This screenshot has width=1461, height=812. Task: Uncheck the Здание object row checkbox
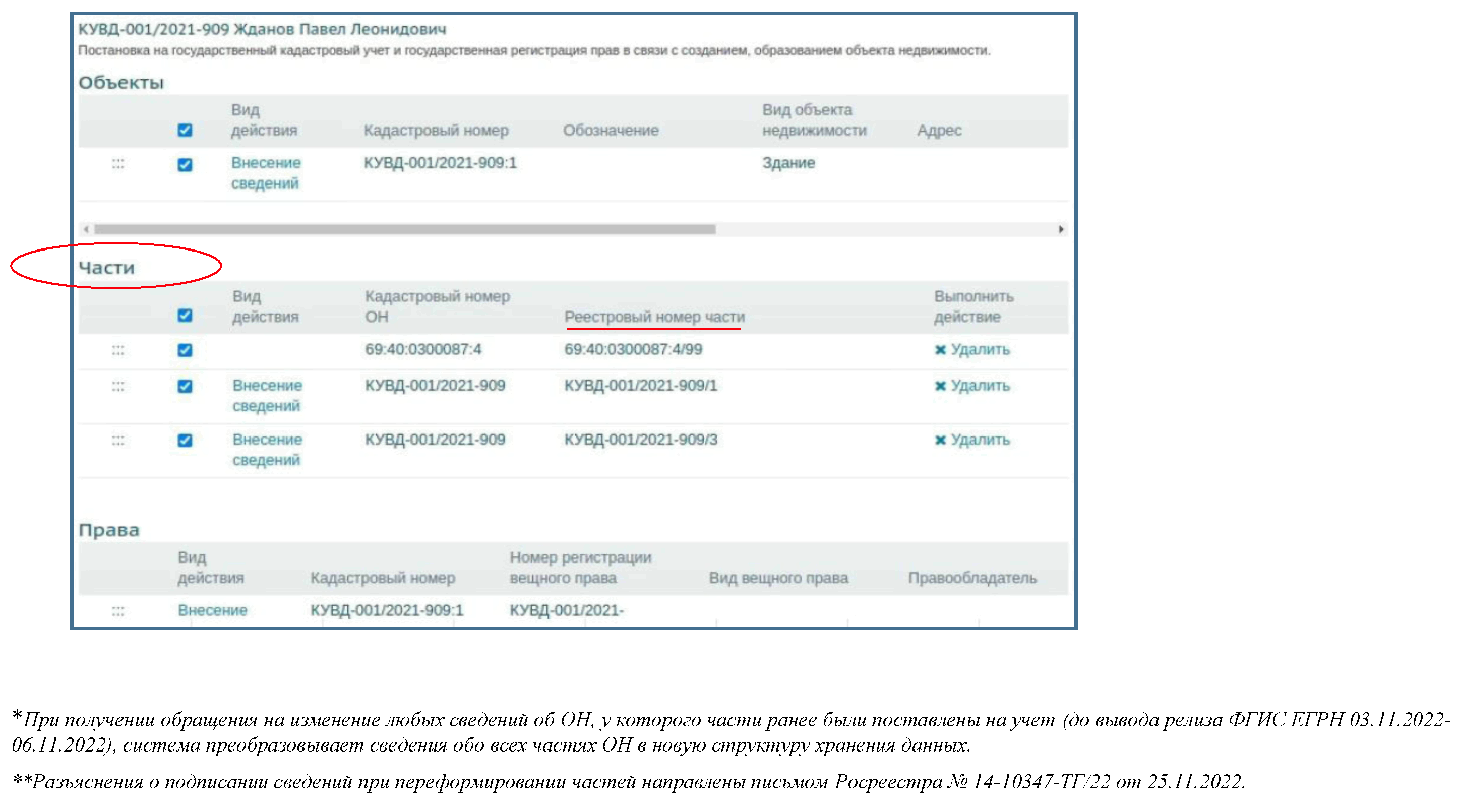[x=185, y=164]
